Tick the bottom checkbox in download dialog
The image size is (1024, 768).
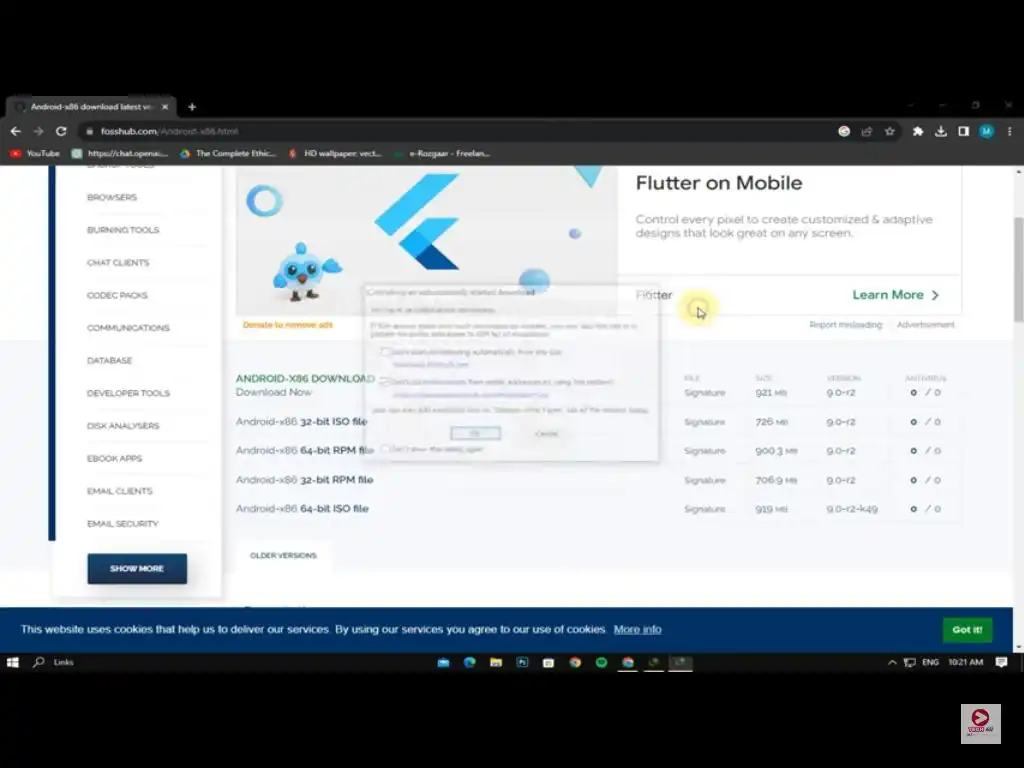point(385,449)
